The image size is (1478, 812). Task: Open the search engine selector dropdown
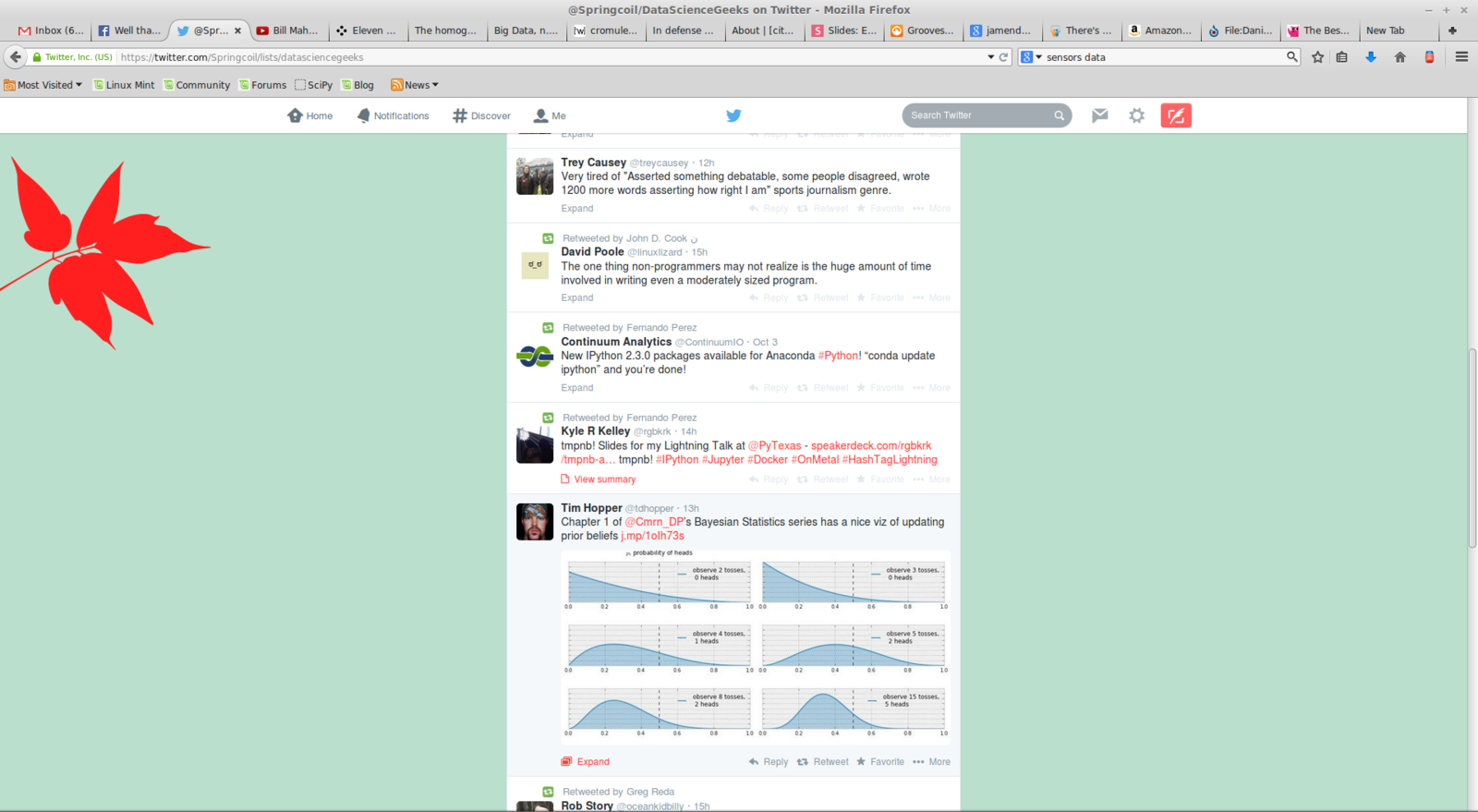(1032, 57)
